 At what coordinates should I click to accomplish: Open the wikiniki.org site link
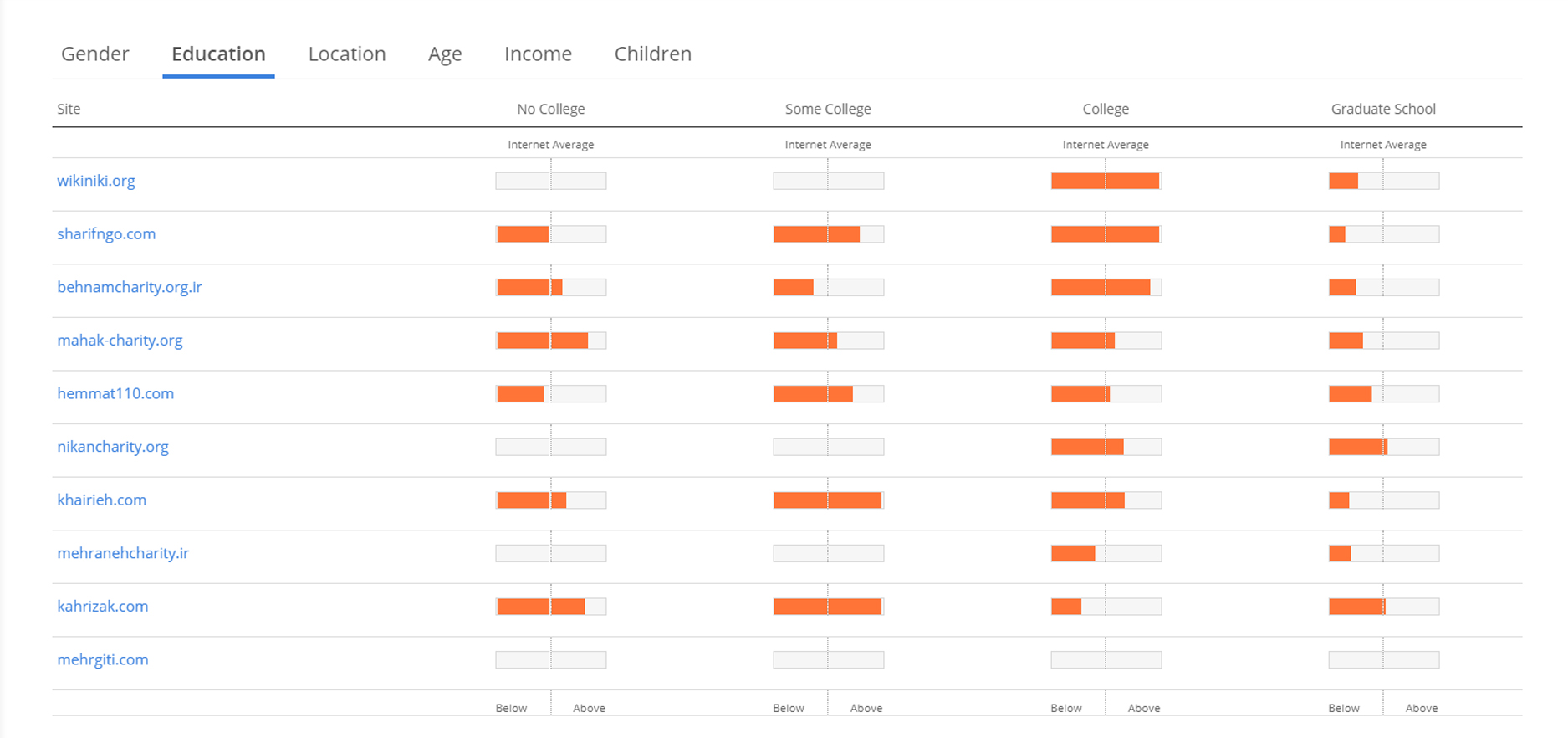tap(96, 181)
